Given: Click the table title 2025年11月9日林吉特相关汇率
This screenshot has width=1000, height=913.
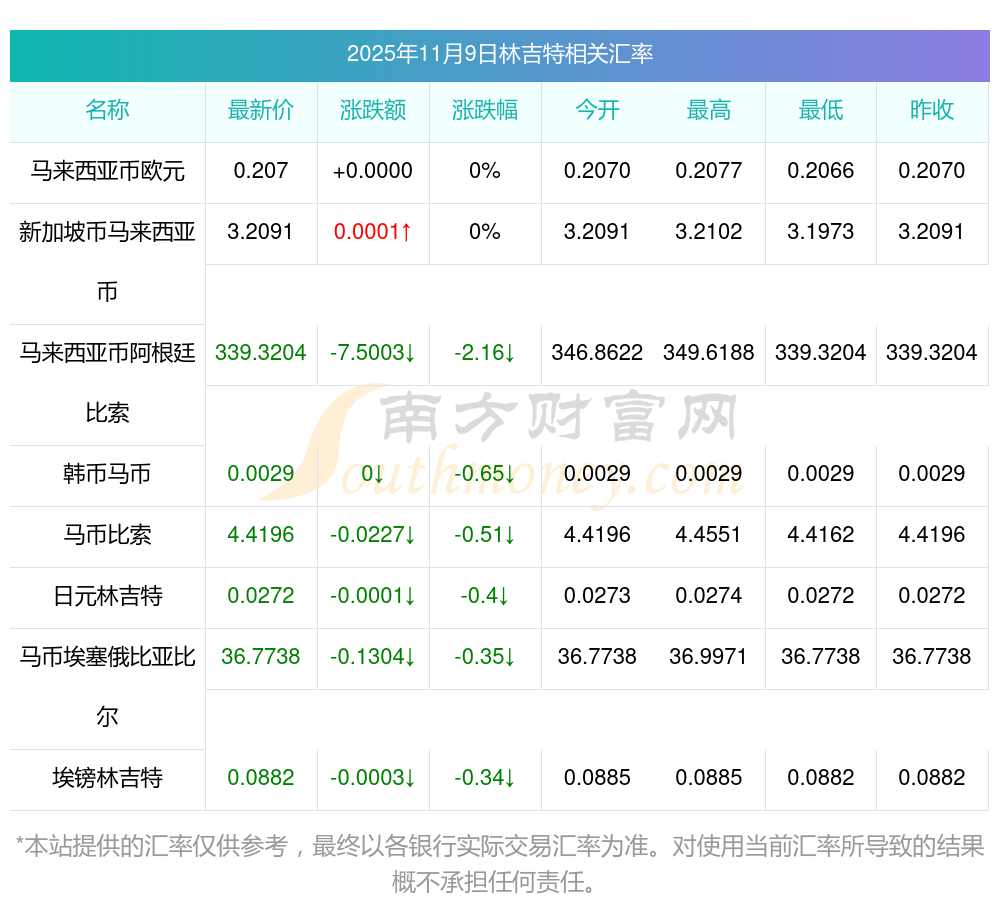Looking at the screenshot, I should [x=499, y=54].
